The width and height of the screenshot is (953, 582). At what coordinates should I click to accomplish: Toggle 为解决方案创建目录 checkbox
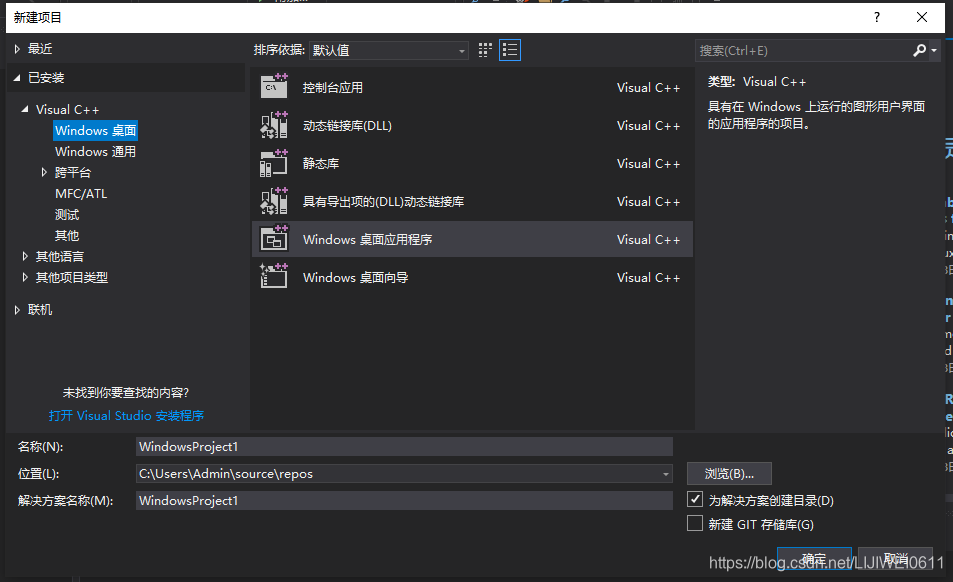click(x=695, y=499)
